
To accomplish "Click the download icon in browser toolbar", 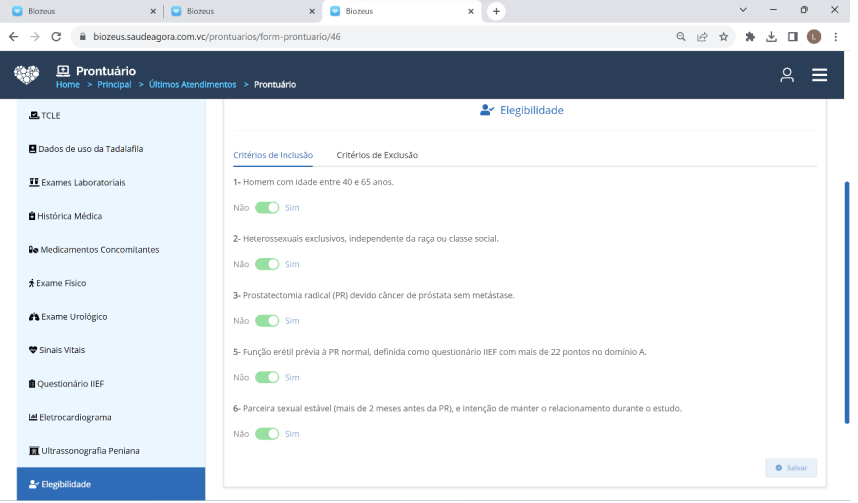I will (771, 36).
